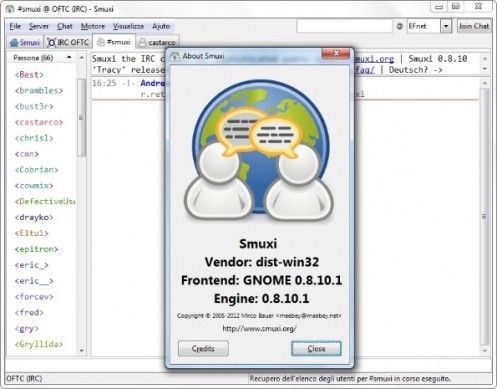Image resolution: width=497 pixels, height=389 pixels.
Task: Click the chat name input field
Action: coord(344,26)
